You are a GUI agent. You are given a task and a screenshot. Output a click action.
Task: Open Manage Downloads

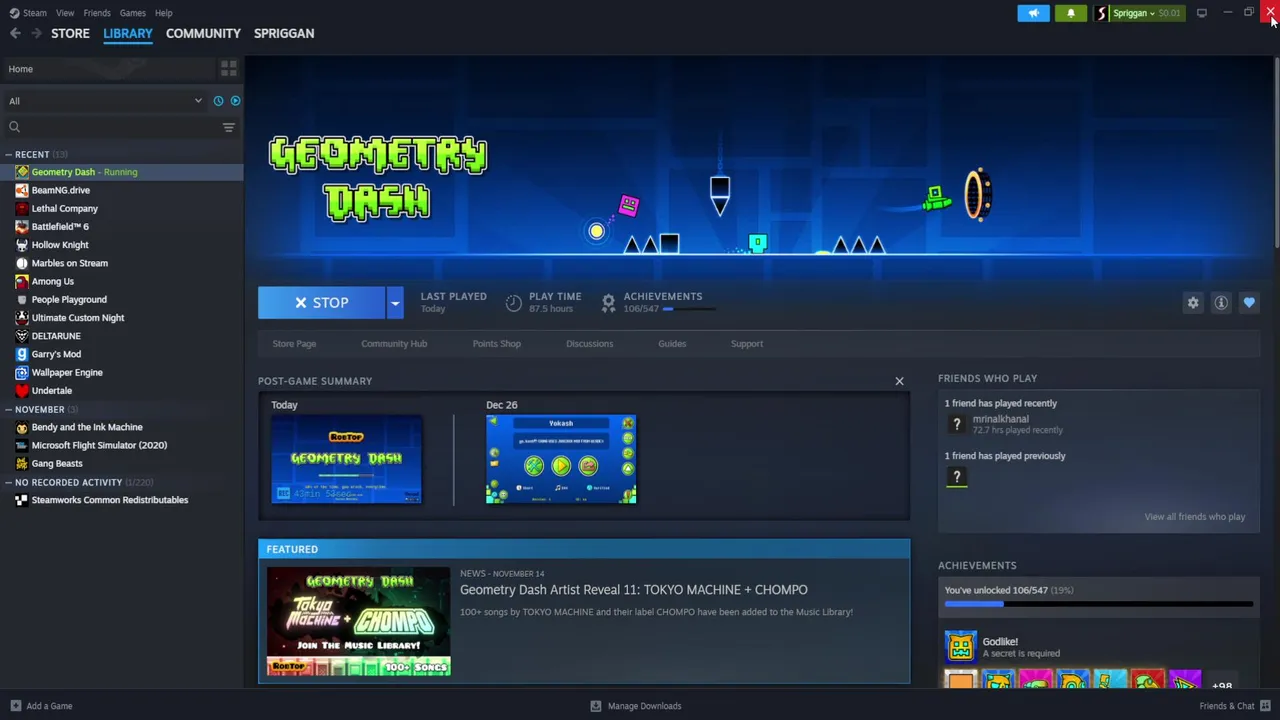[636, 706]
